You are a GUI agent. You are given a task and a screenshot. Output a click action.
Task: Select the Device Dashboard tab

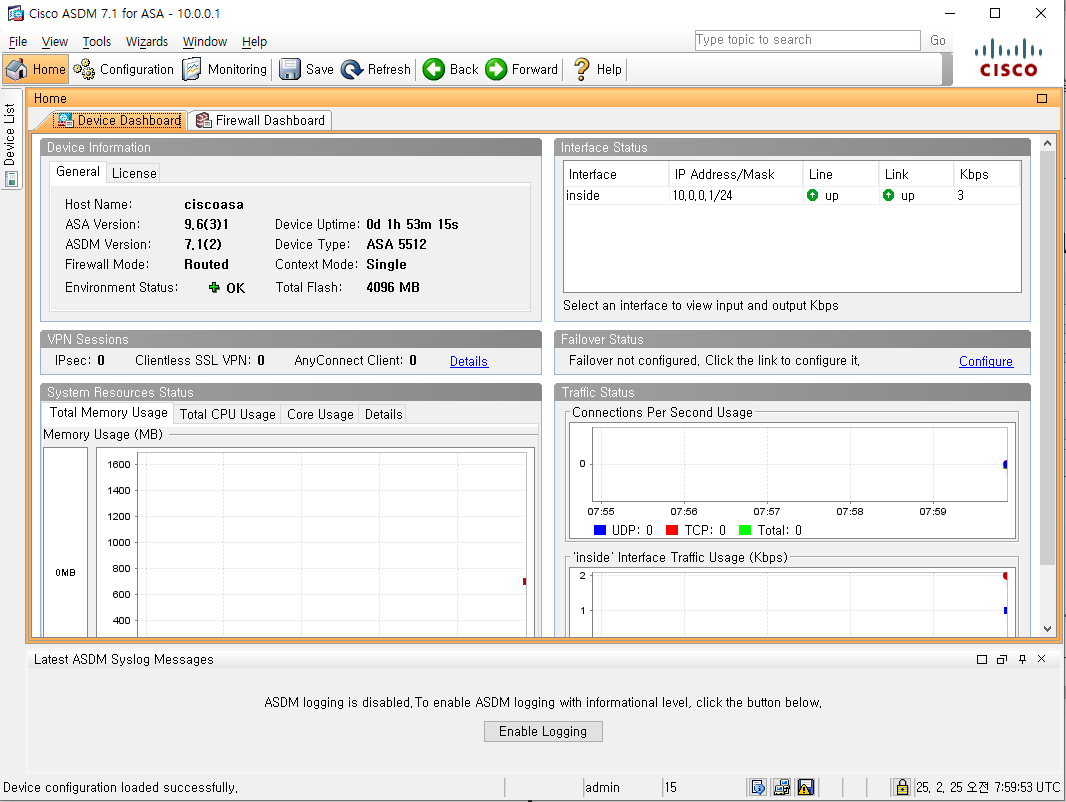(119, 120)
